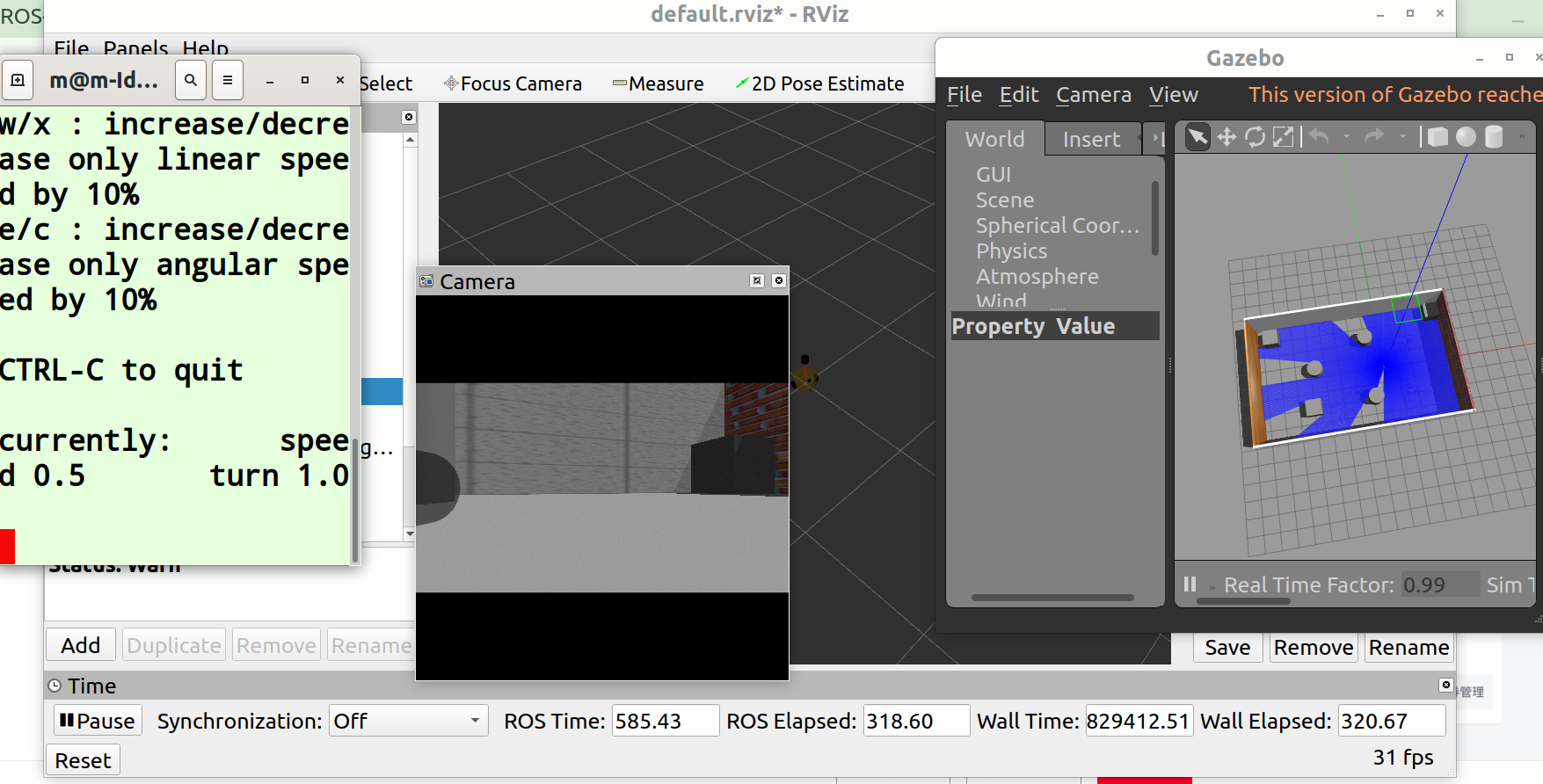Open RViz Panels menu
The width and height of the screenshot is (1543, 784).
[135, 48]
